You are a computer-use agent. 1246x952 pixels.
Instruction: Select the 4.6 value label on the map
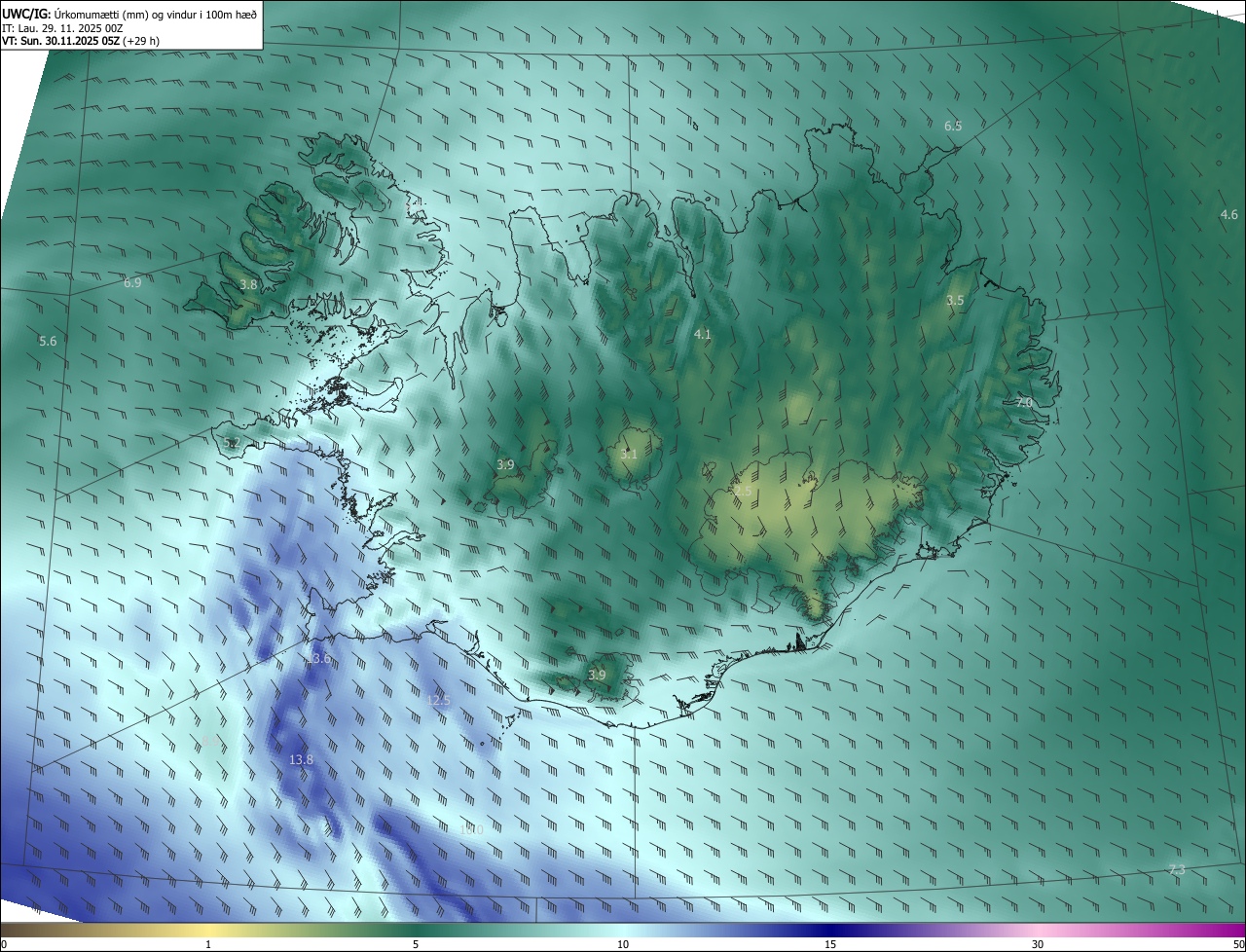1229,215
